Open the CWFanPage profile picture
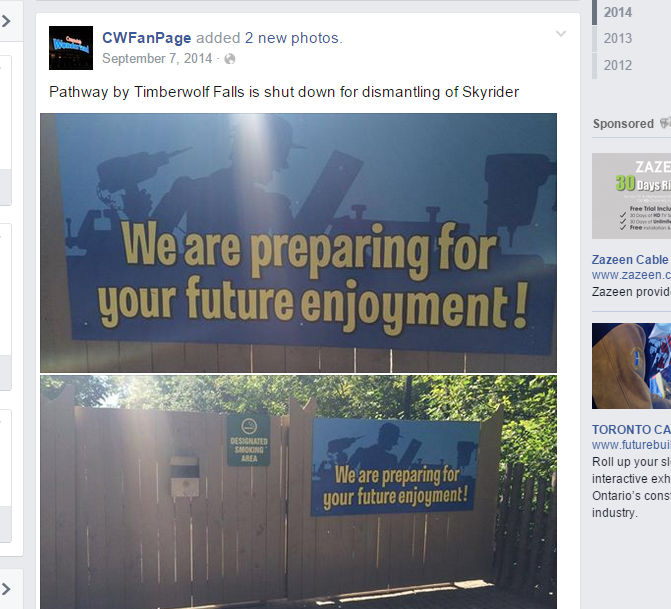Image resolution: width=671 pixels, height=609 pixels. pyautogui.click(x=71, y=48)
